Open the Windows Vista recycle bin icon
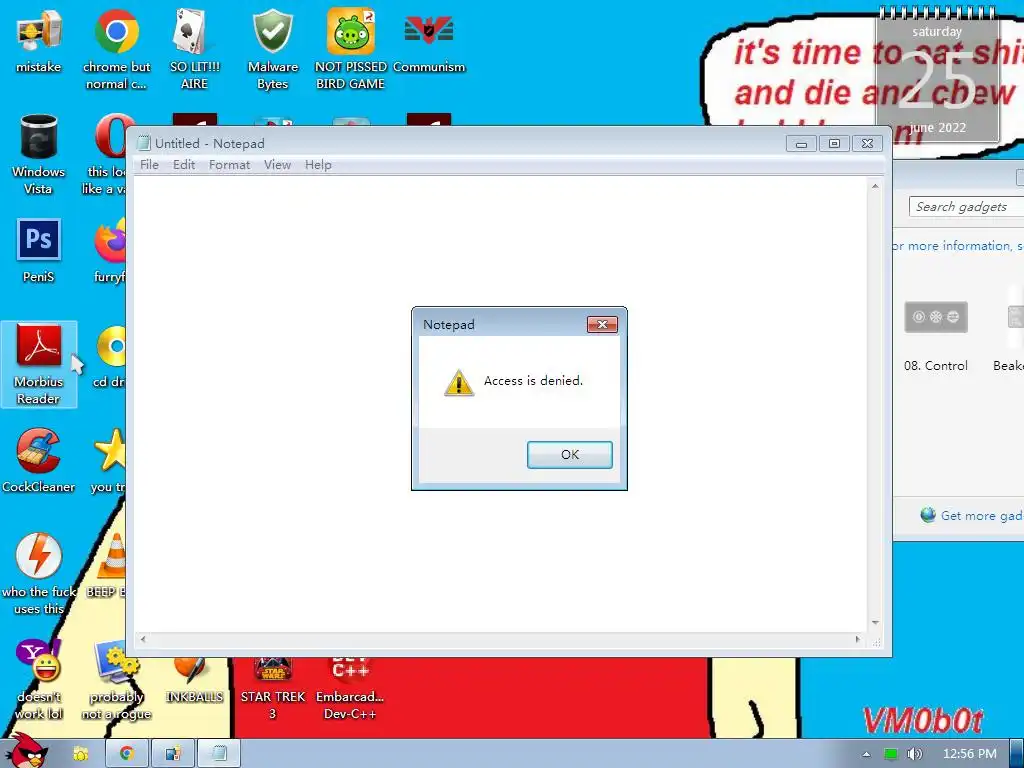 [x=39, y=154]
